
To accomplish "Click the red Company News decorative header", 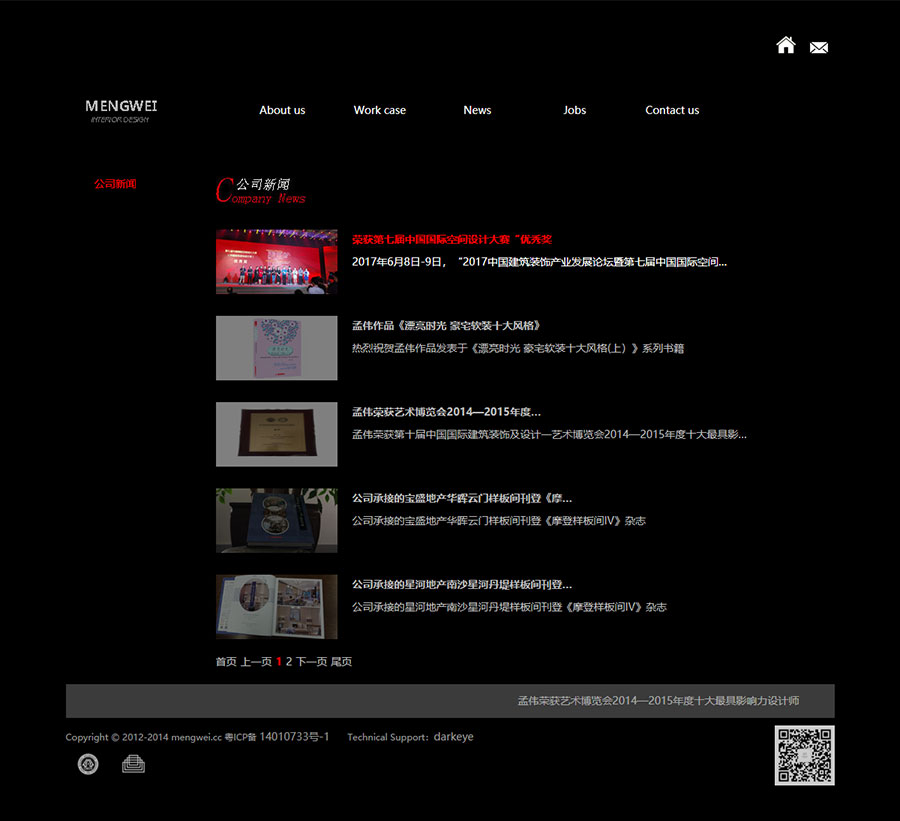I will click(x=260, y=192).
